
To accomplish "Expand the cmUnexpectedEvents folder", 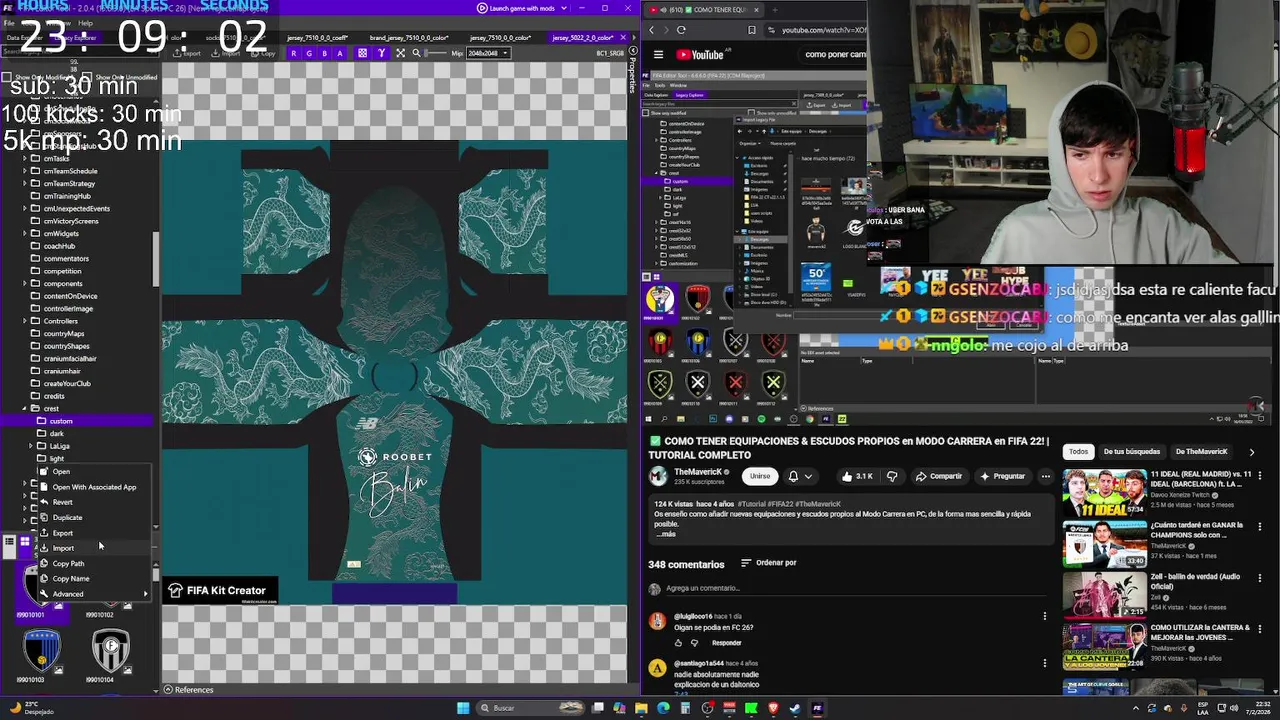I will pos(25,209).
